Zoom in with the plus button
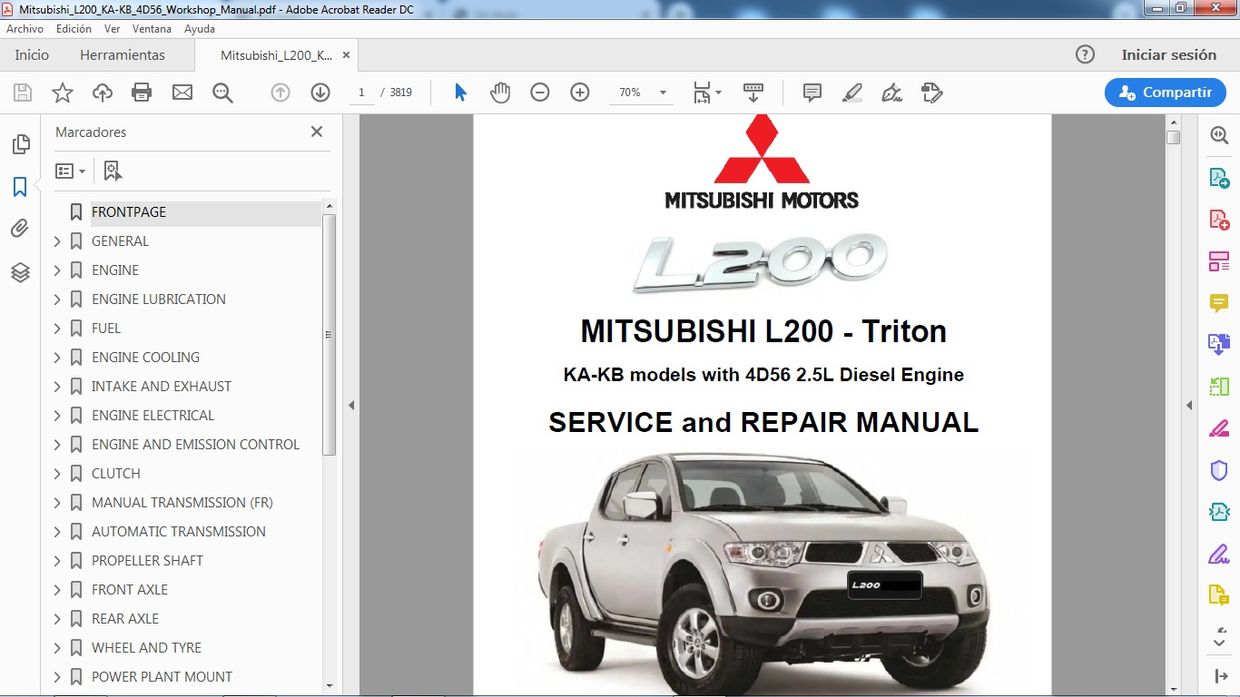Image resolution: width=1240 pixels, height=697 pixels. (580, 93)
